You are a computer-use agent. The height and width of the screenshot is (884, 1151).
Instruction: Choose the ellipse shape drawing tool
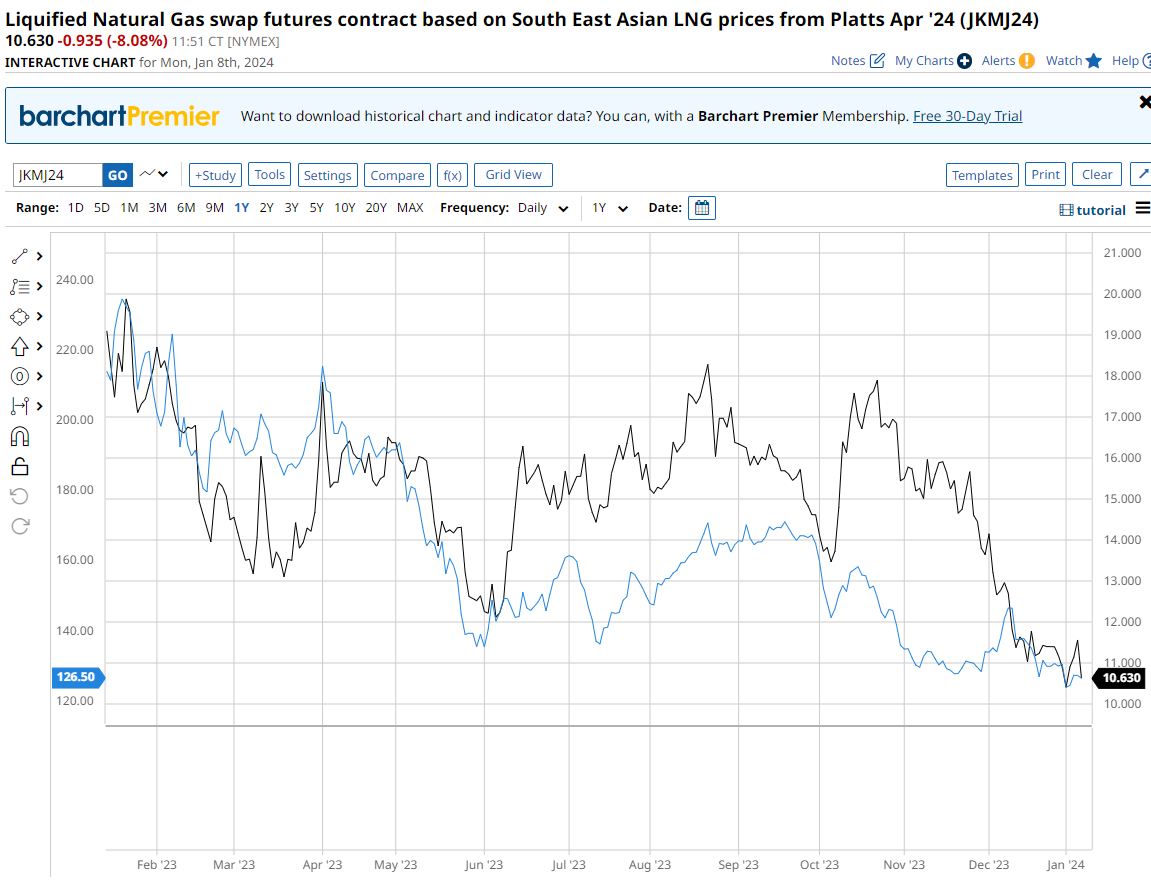pos(20,316)
